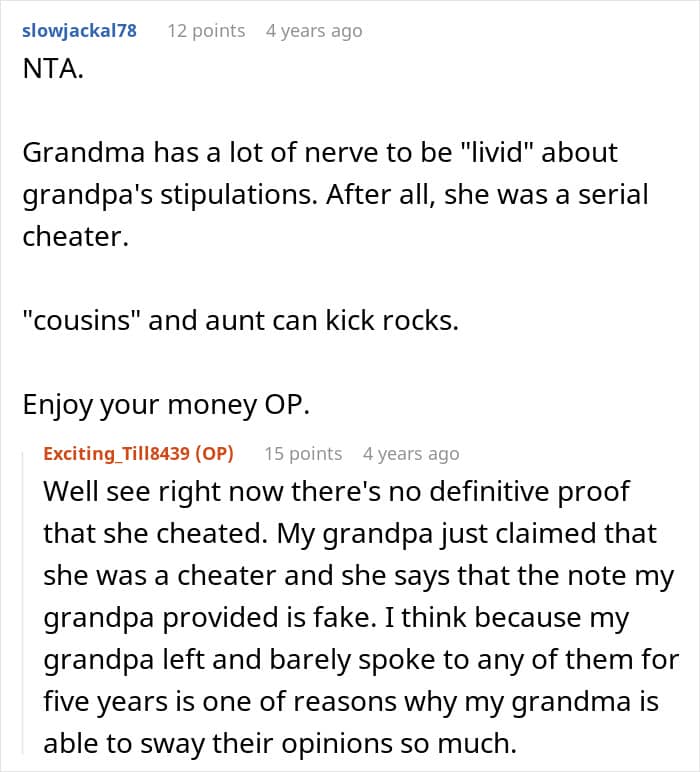The width and height of the screenshot is (700, 772).
Task: Click the line mentioning grandpa's stipulations
Action: coord(335,195)
